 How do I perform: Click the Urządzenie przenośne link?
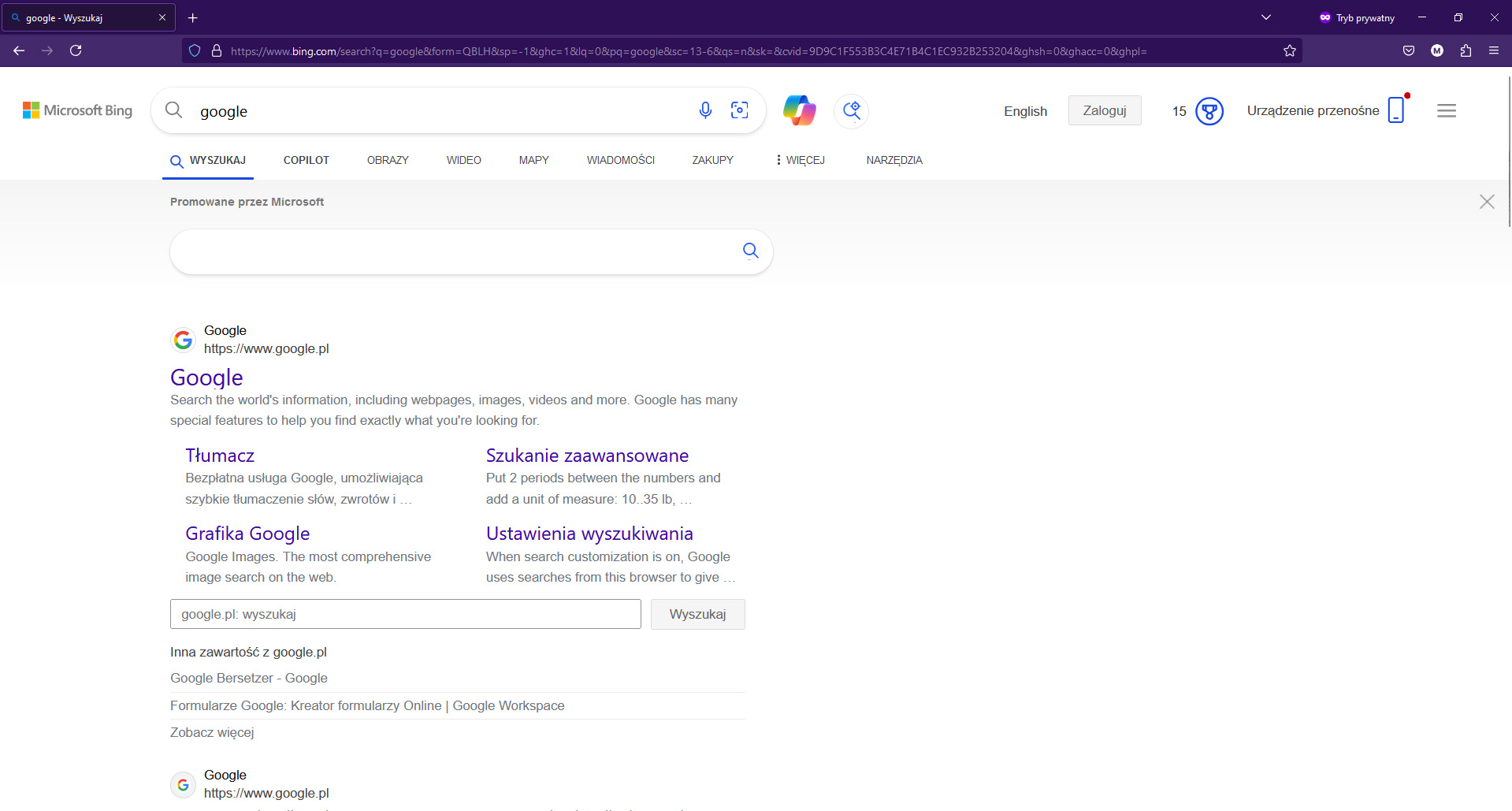[x=1313, y=110]
